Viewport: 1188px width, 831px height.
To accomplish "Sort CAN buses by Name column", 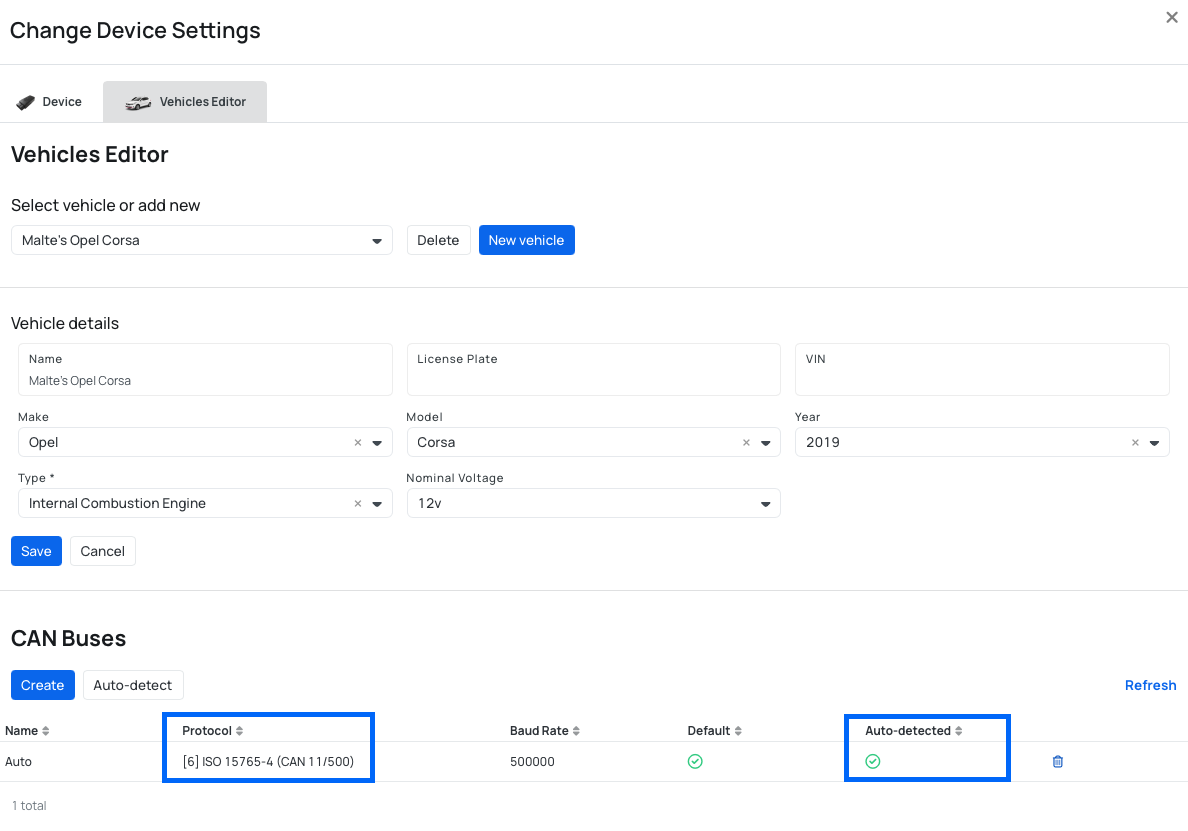I will pos(28,731).
